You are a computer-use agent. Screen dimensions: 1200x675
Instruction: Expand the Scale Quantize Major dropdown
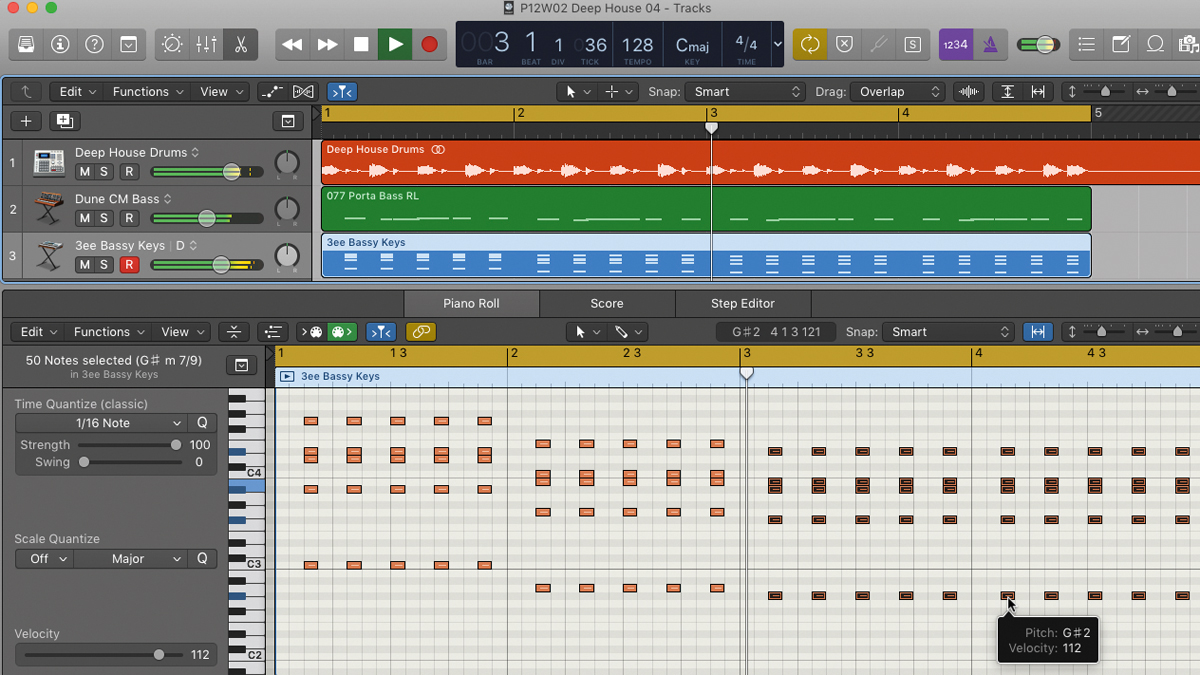coord(130,559)
